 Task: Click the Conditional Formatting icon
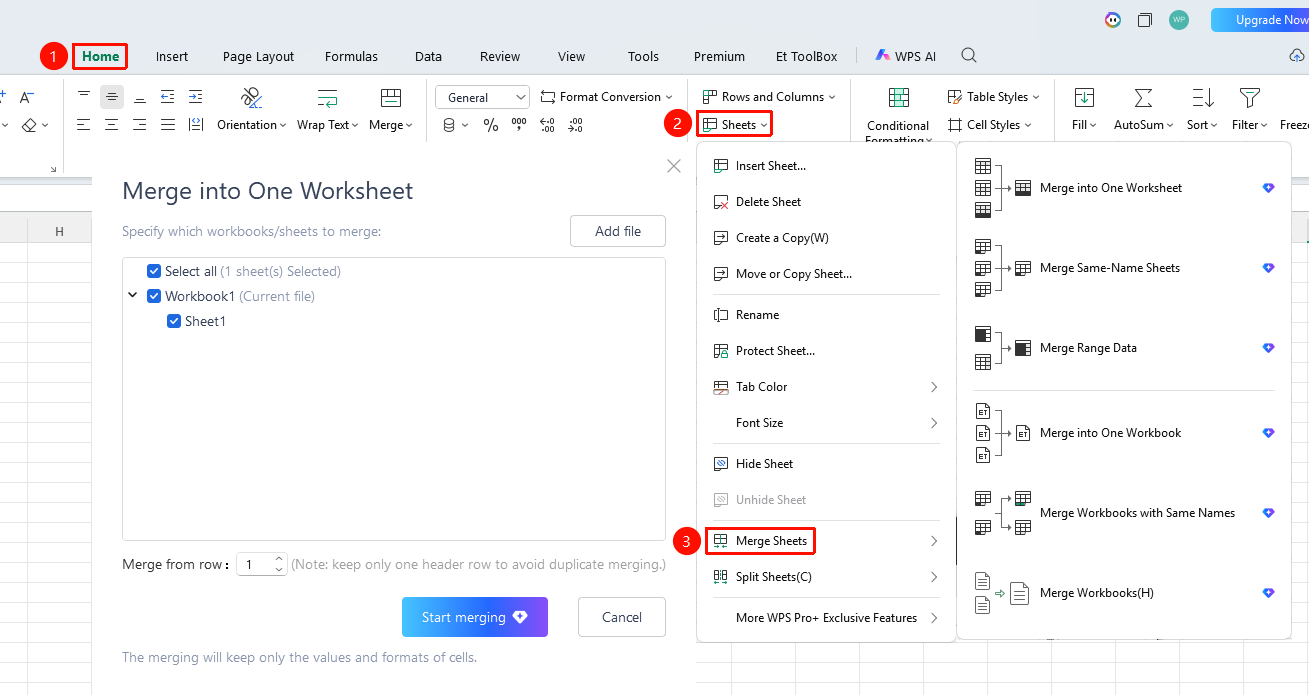(899, 98)
